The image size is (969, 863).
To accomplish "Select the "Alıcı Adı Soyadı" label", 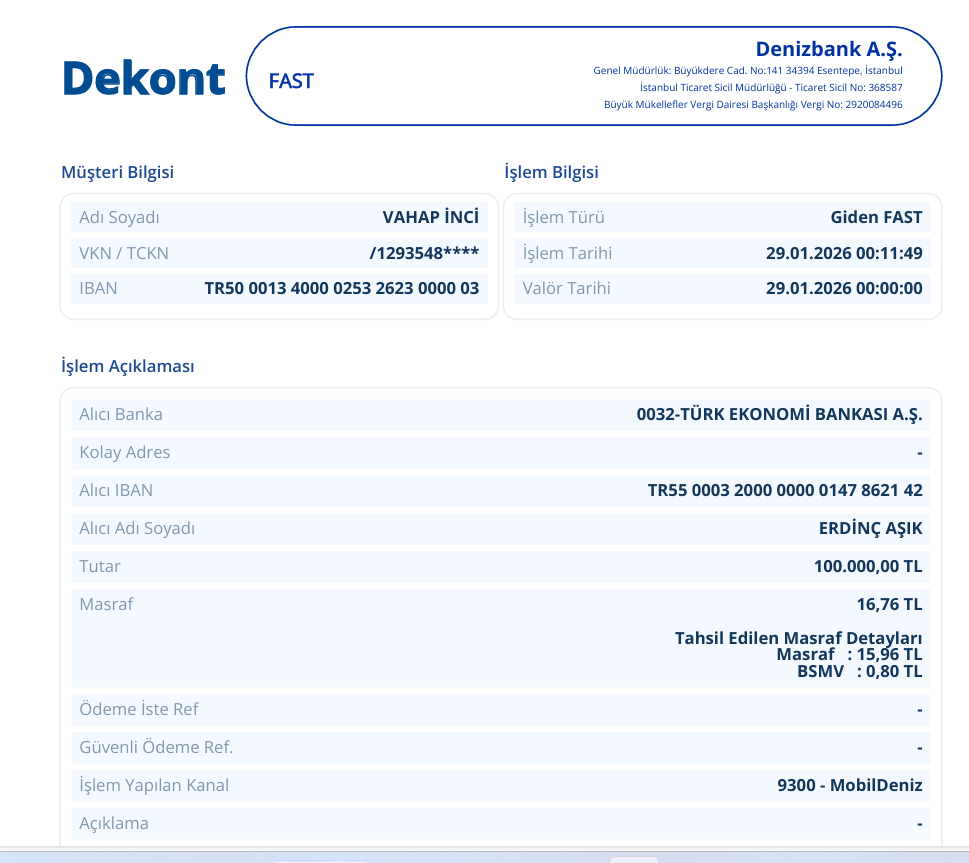I will (x=137, y=529).
